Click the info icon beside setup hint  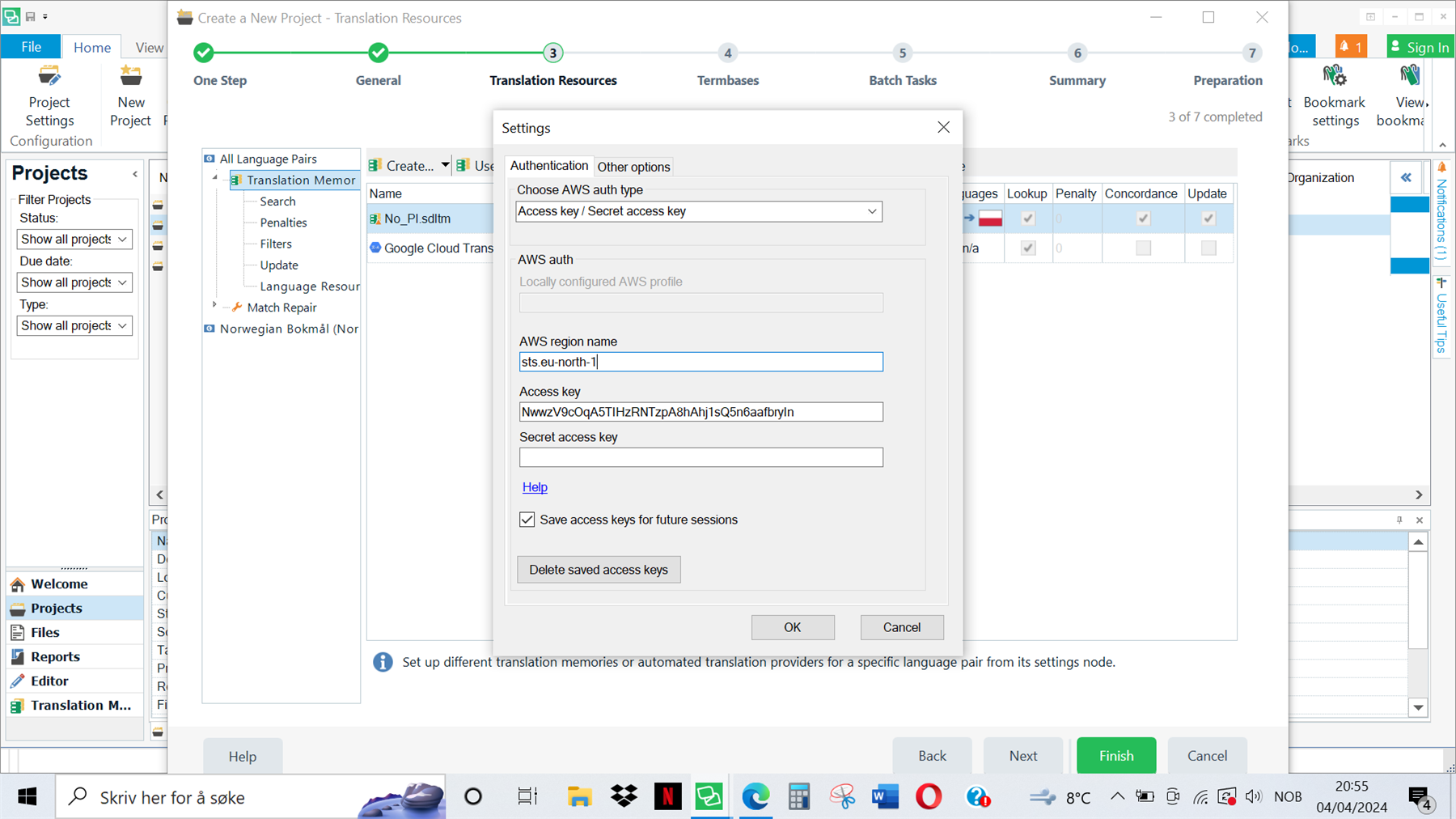tap(383, 662)
